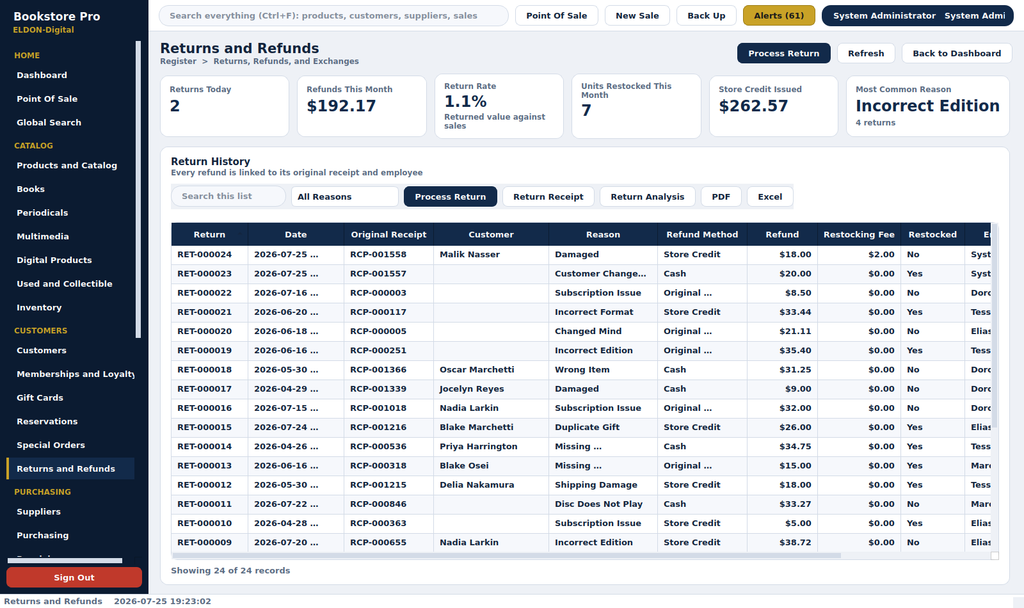Click customer Oscar Marchetti cell
This screenshot has width=1024, height=608.
pyautogui.click(x=491, y=370)
